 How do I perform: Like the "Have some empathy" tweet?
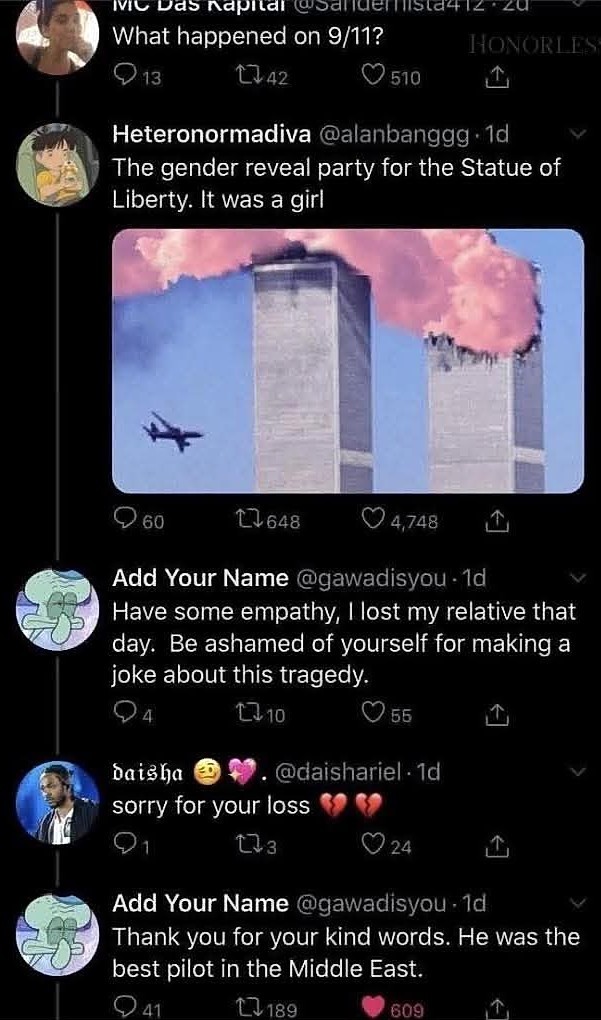pos(374,715)
